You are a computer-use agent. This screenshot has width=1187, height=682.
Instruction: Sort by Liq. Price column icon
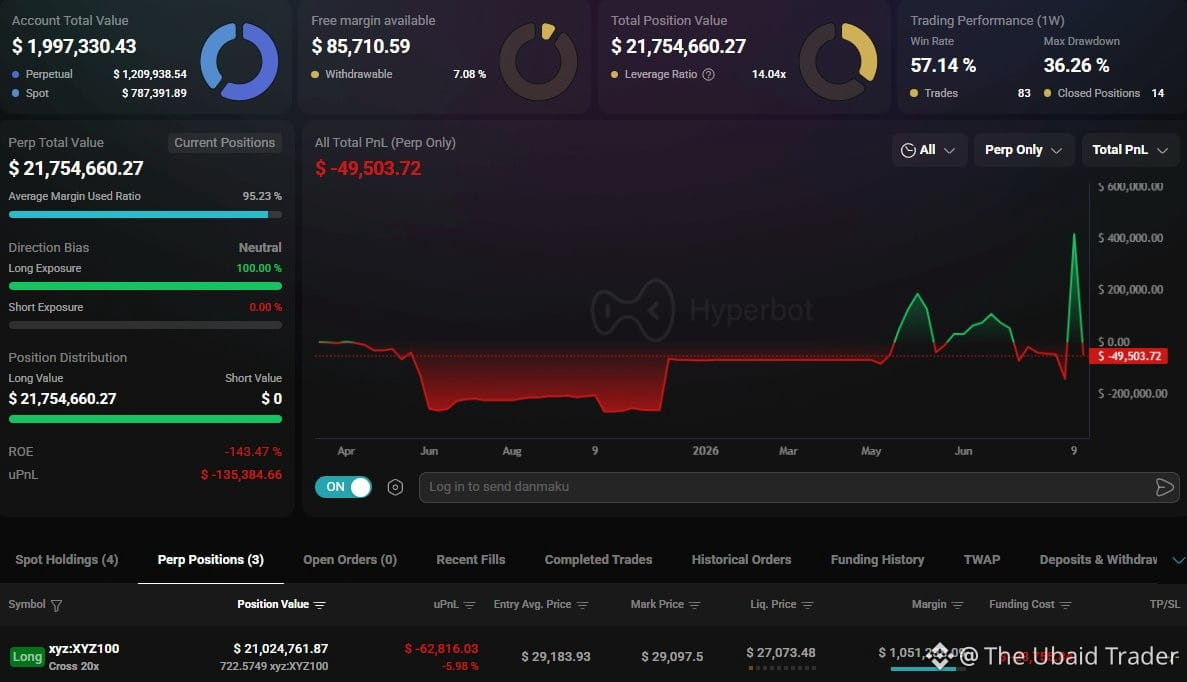[x=807, y=605]
